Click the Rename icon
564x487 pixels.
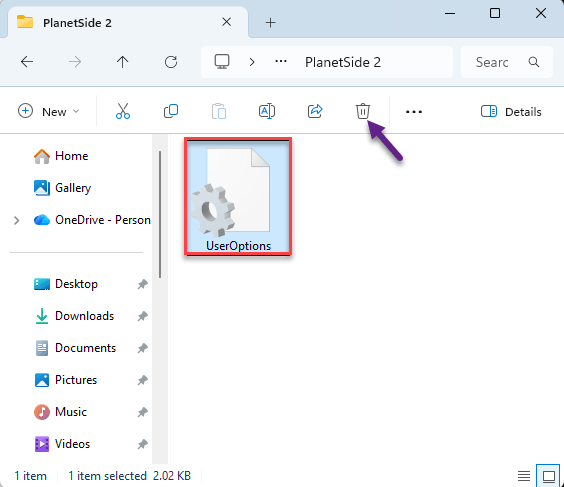267,111
